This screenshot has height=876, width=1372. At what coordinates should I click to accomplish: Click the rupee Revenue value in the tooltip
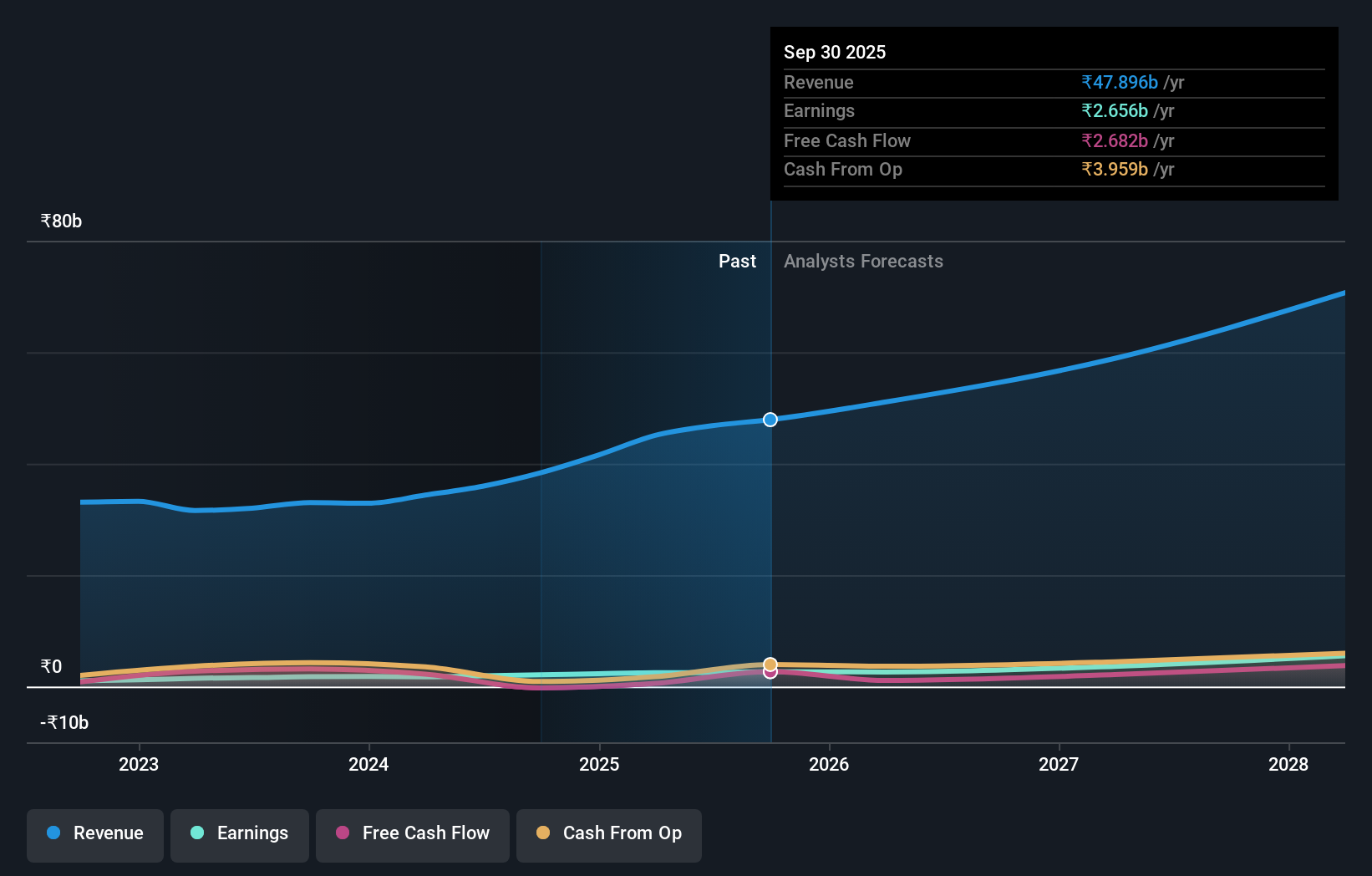[1120, 82]
